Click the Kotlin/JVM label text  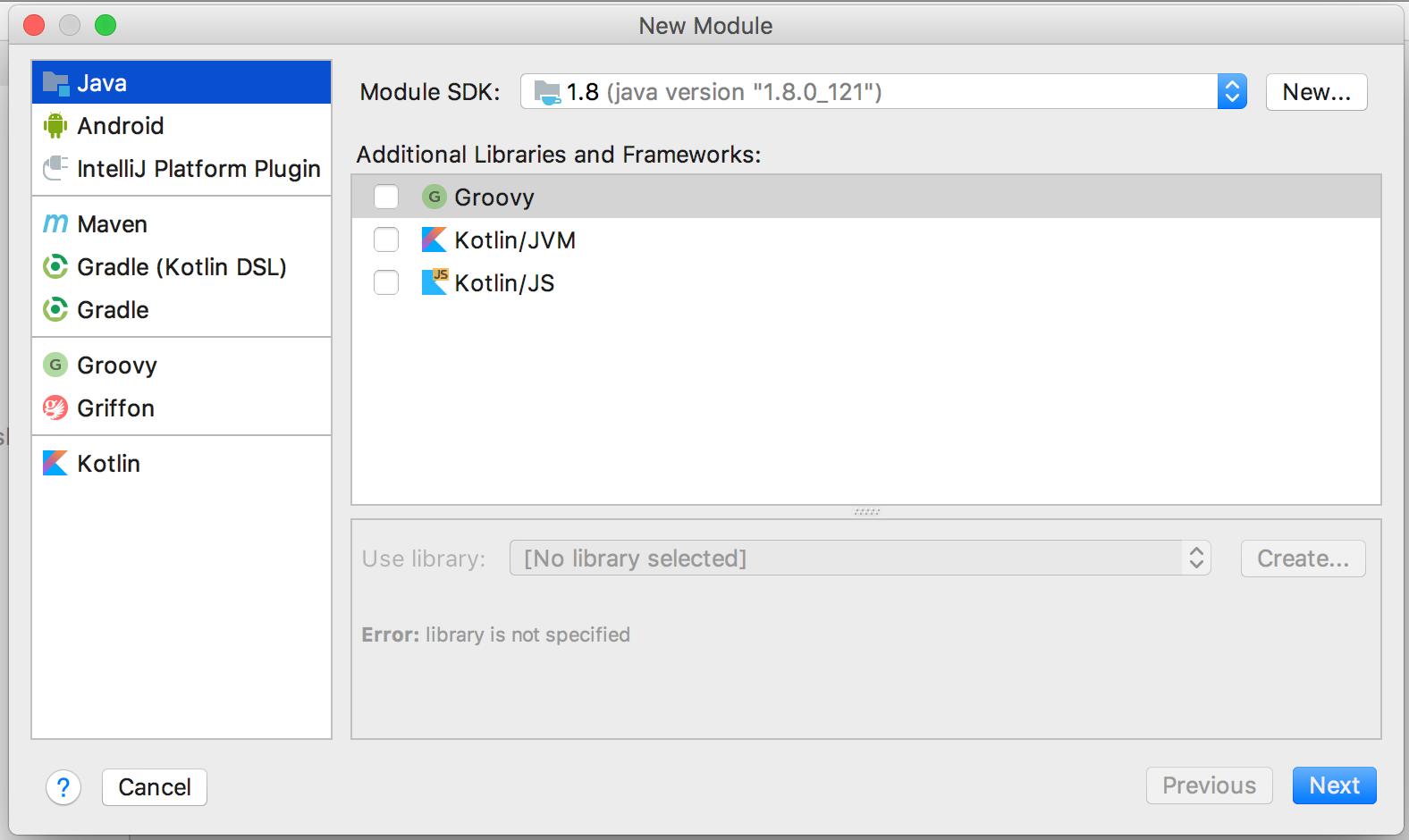[515, 240]
